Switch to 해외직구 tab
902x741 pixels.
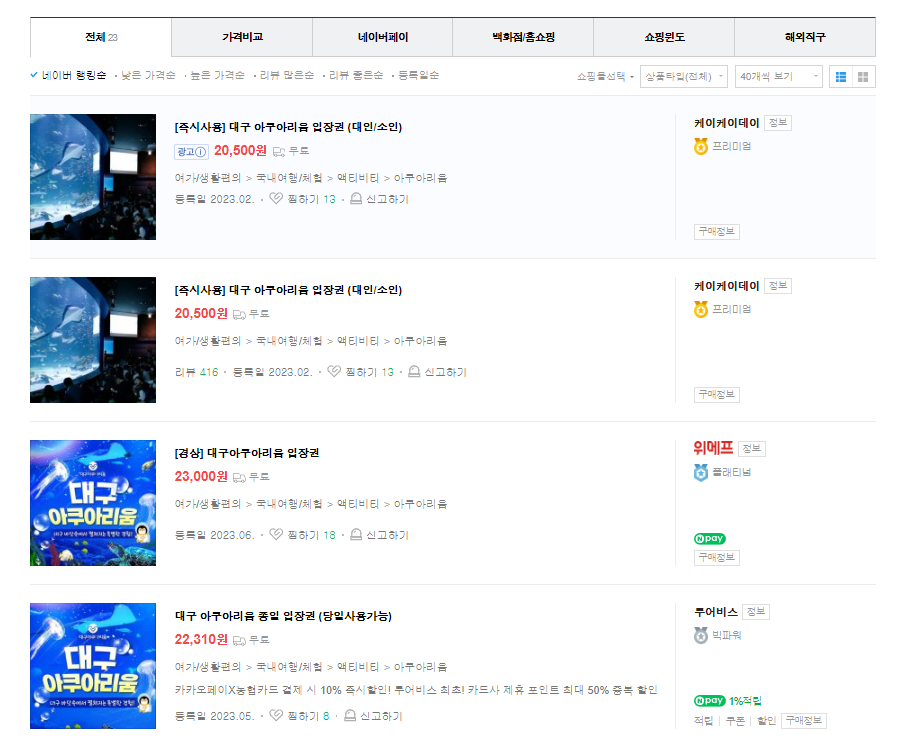[805, 37]
